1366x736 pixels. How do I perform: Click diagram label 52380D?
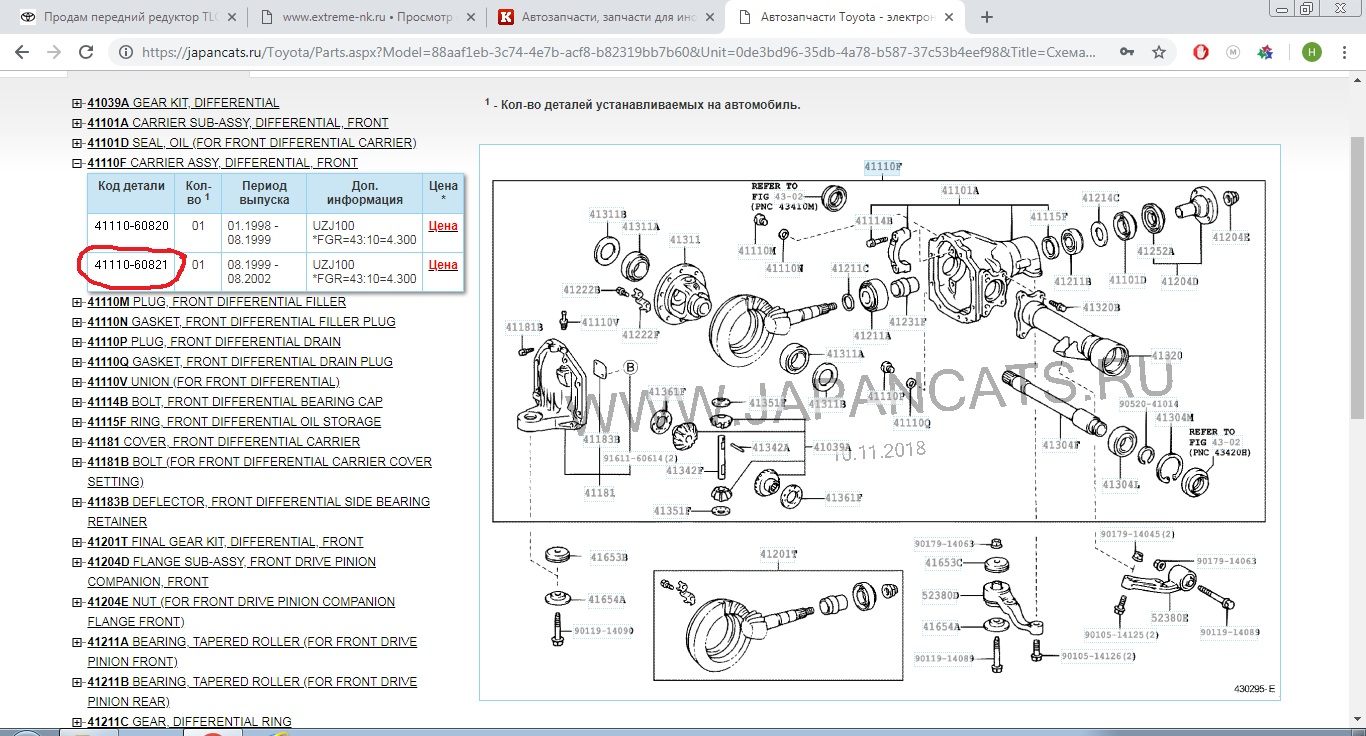(941, 595)
